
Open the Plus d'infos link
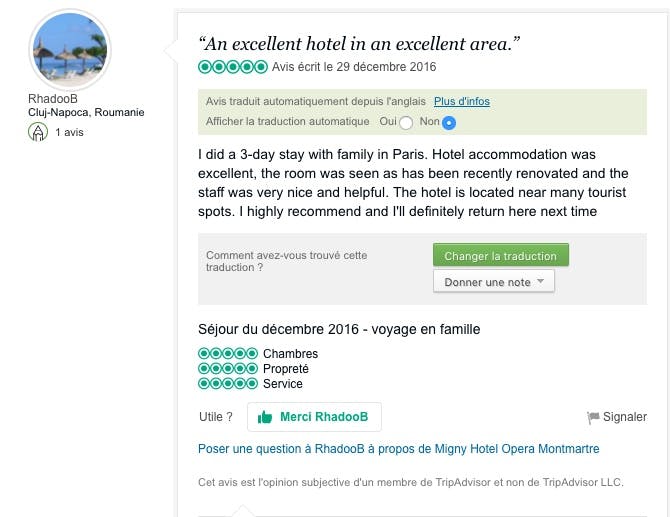tap(461, 102)
